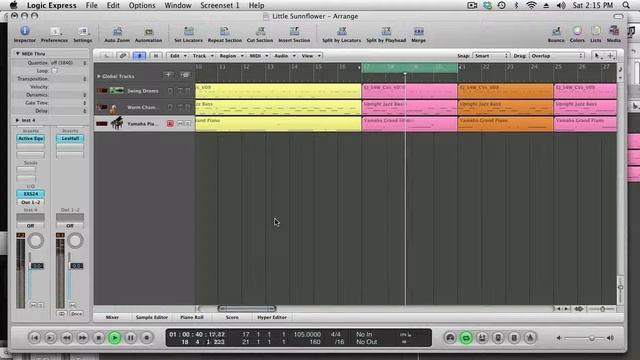Open the Hyper Editor tab

[x=272, y=317]
